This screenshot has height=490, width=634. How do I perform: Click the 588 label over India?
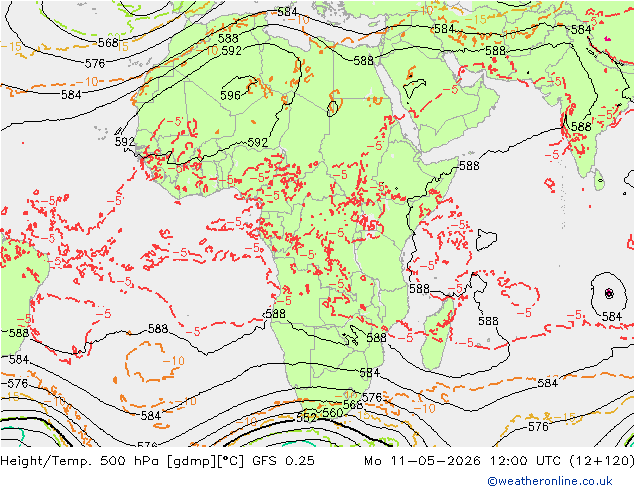coord(581,127)
